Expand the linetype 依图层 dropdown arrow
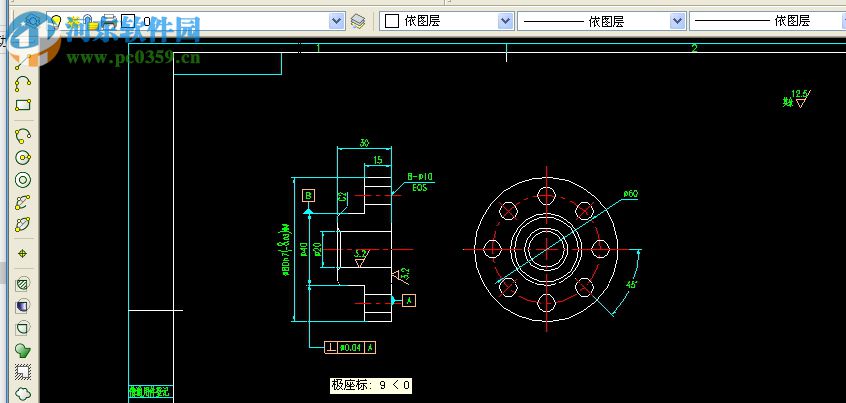 678,21
